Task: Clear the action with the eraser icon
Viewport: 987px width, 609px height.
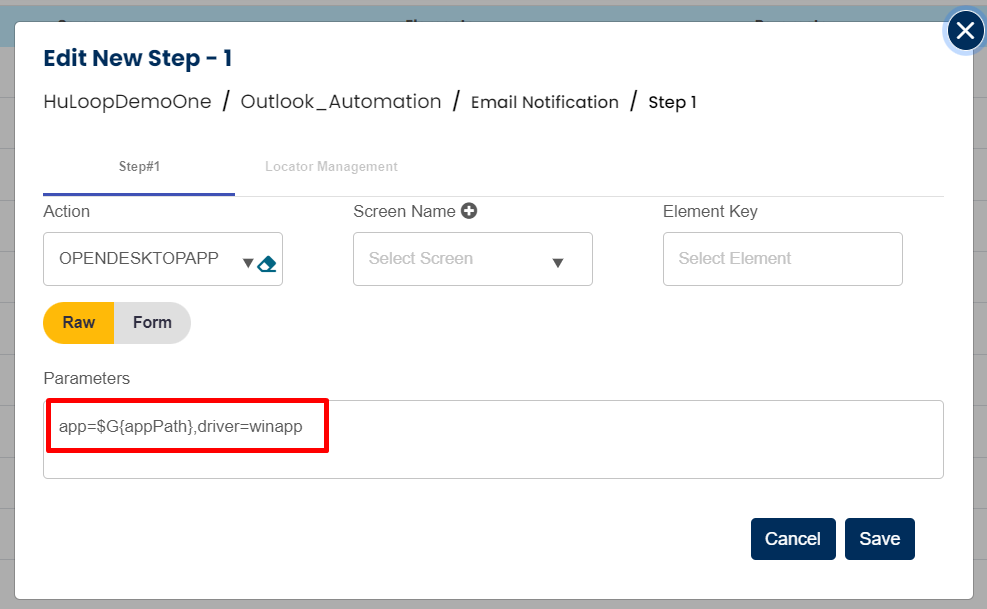Action: [x=266, y=264]
